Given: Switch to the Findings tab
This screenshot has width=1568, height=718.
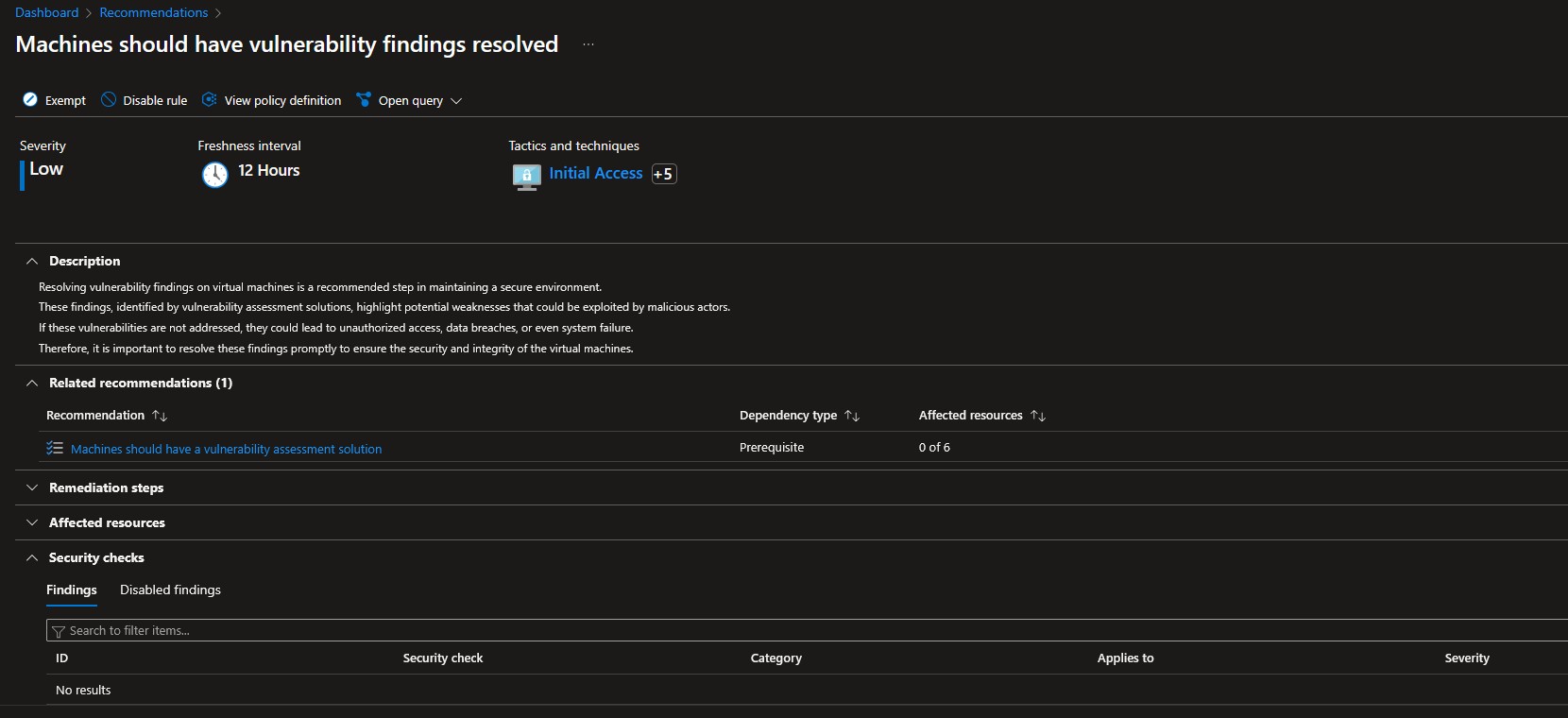Looking at the screenshot, I should [x=72, y=590].
